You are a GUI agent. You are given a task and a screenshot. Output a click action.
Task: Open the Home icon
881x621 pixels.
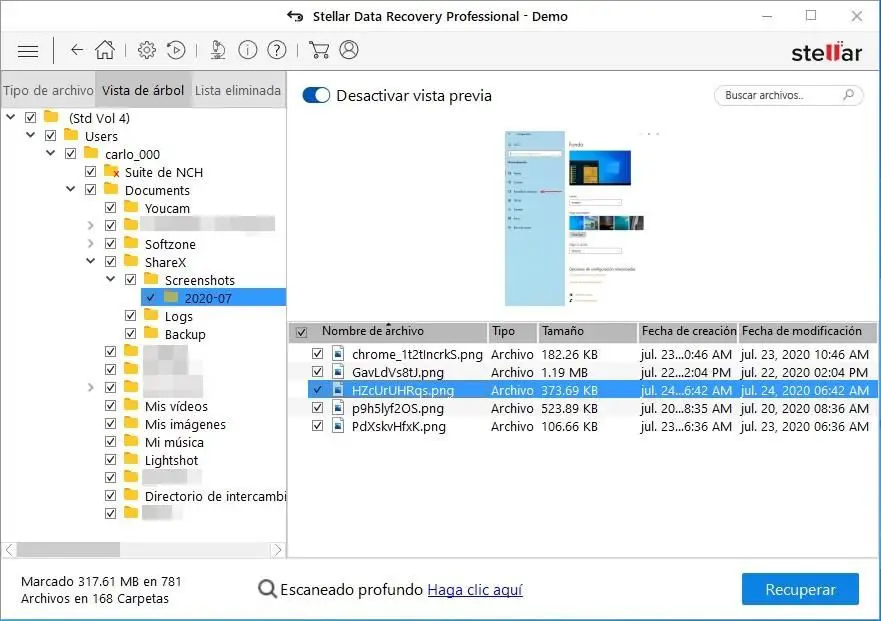[x=105, y=50]
